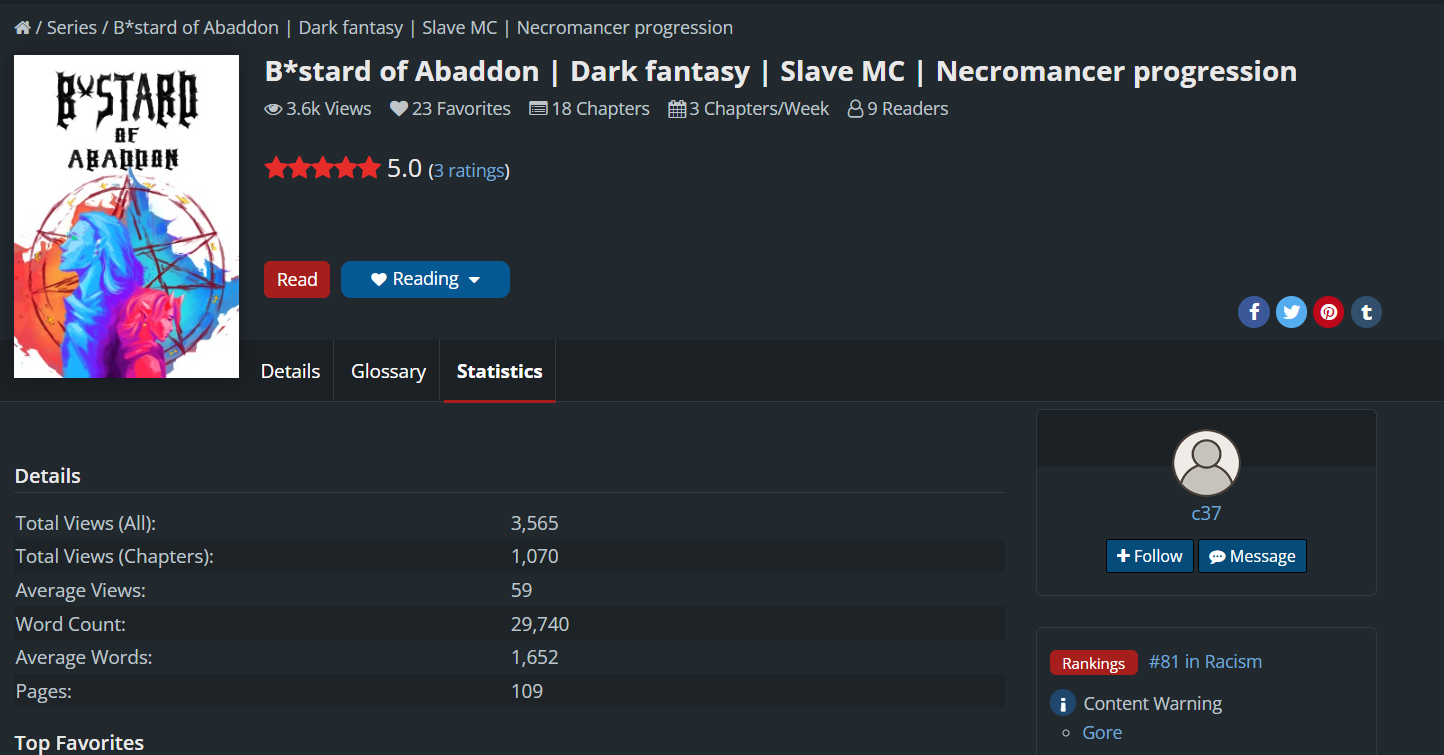Image resolution: width=1444 pixels, height=755 pixels.
Task: Open the Glossary tab
Action: pyautogui.click(x=388, y=371)
